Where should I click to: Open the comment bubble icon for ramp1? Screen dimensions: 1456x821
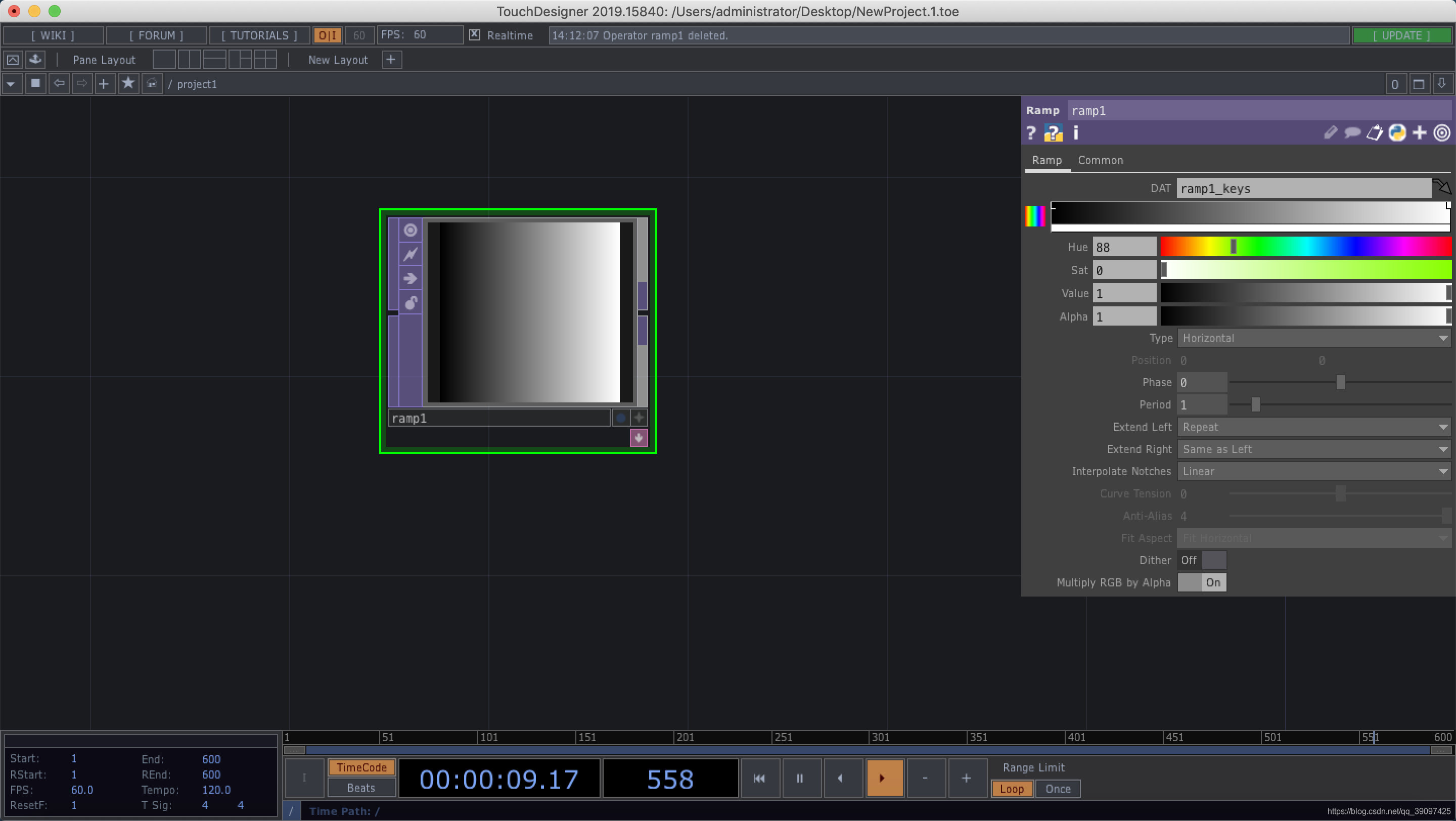point(1352,133)
